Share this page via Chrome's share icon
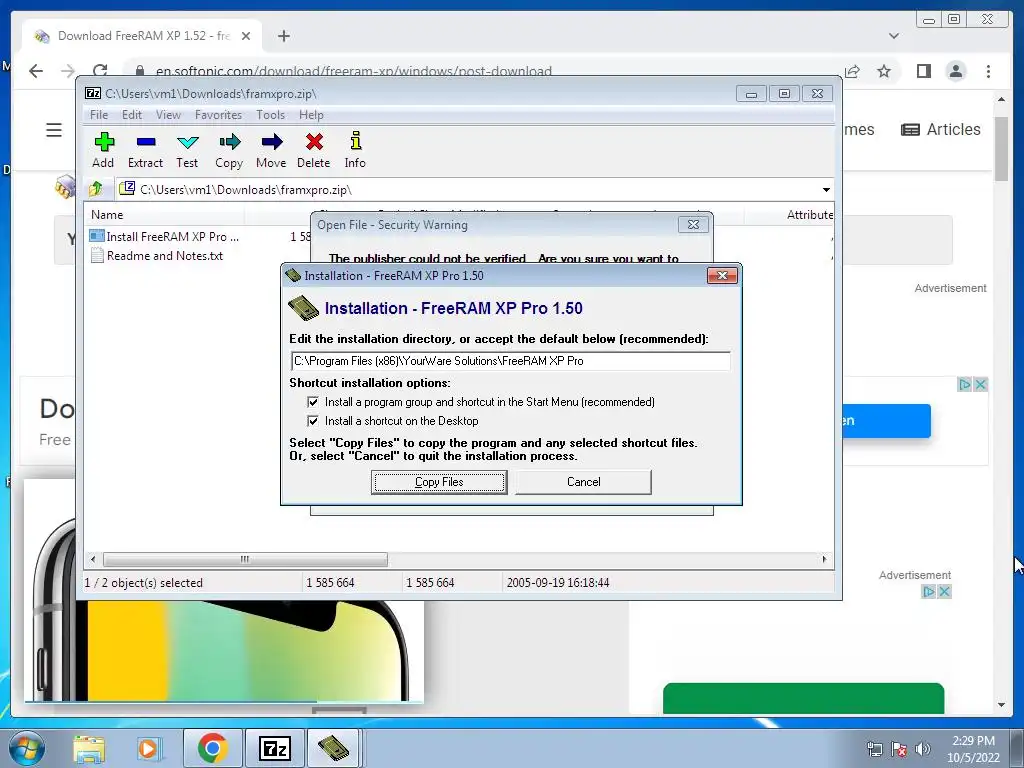 [852, 71]
